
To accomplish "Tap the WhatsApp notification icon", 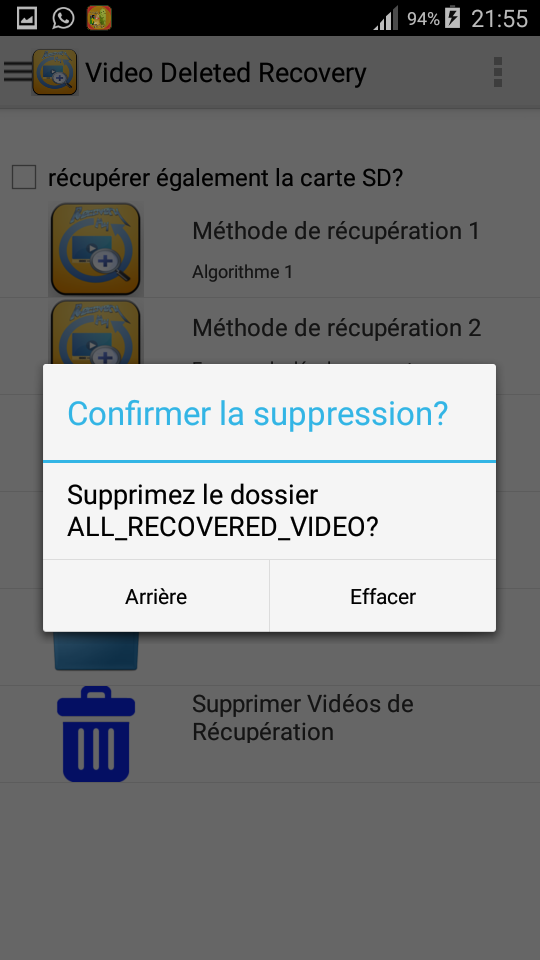I will (x=63, y=18).
